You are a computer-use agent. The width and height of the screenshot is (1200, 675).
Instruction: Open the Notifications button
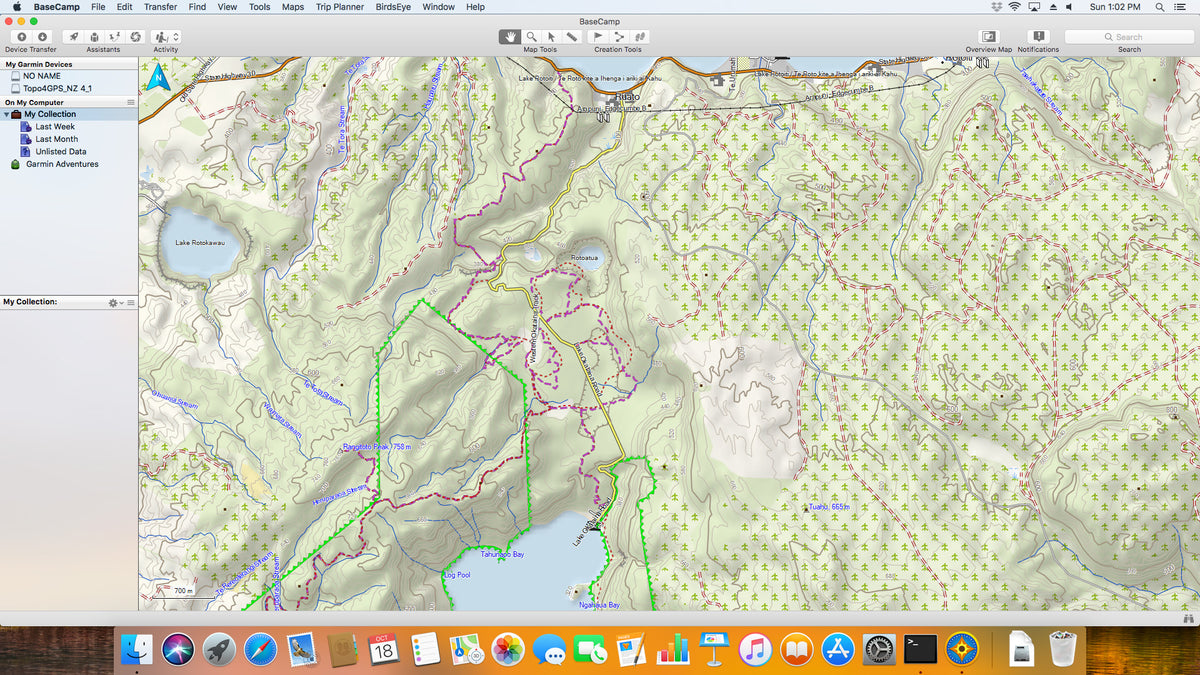tap(1038, 37)
